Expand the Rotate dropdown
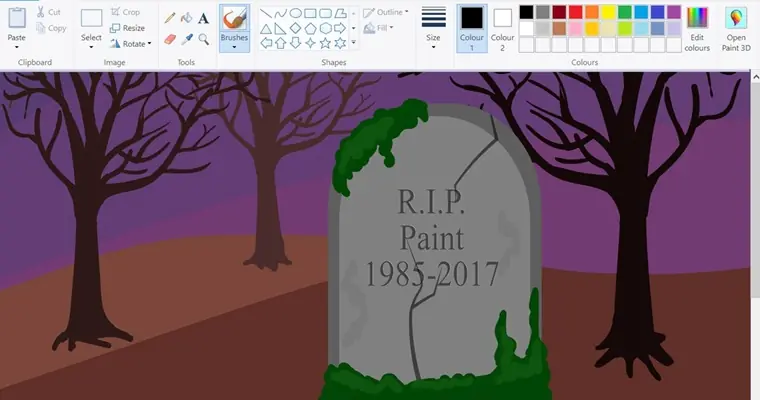The height and width of the screenshot is (400, 760). (149, 44)
